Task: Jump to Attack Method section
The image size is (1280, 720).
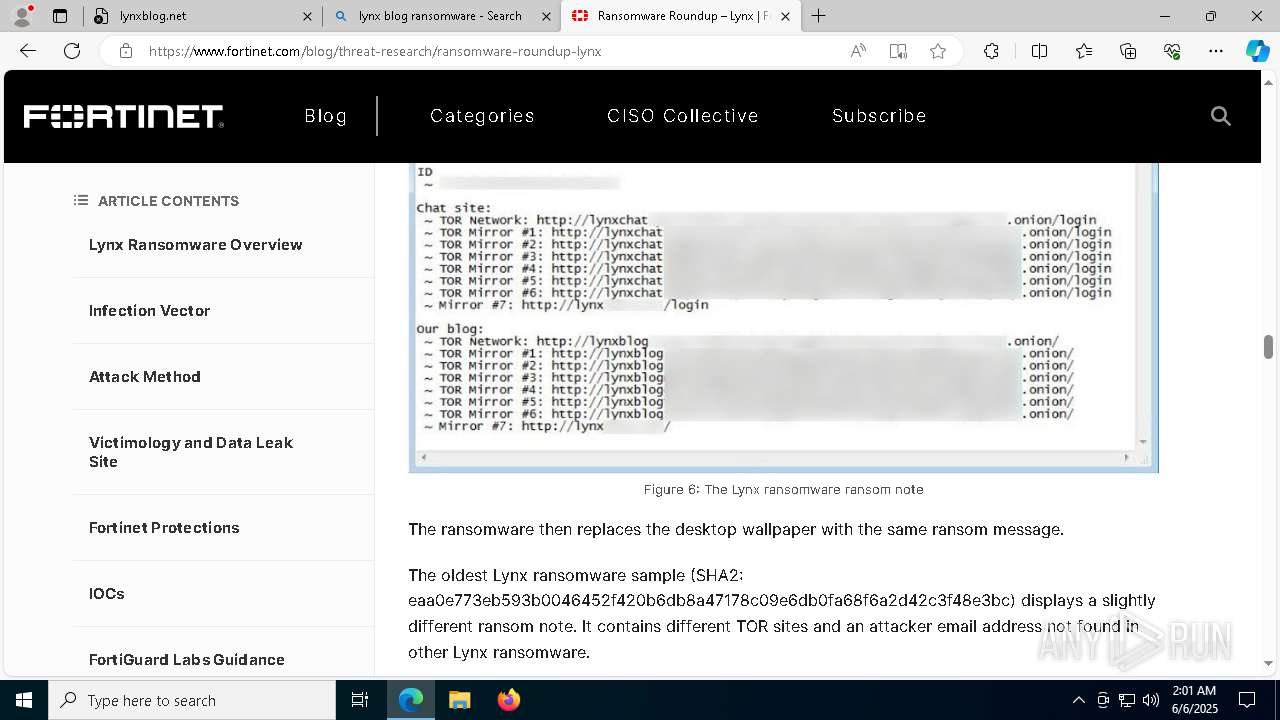Action: tap(145, 377)
